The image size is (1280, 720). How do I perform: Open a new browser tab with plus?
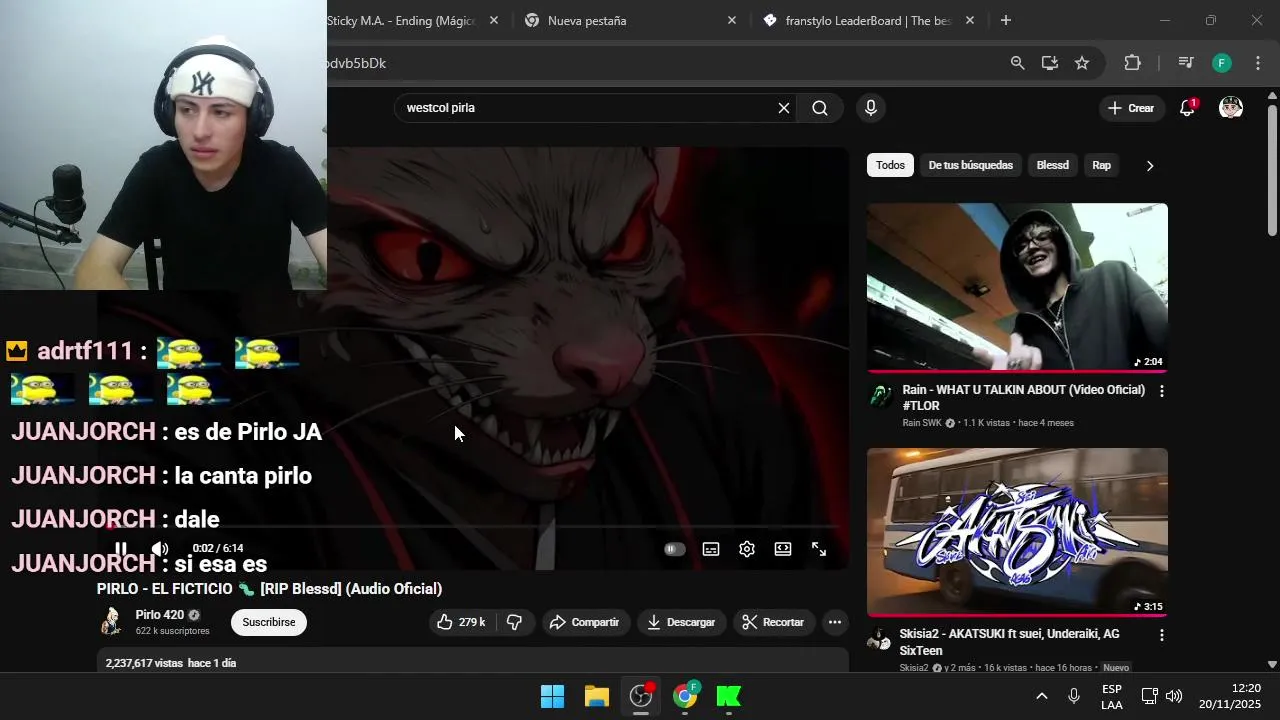1005,20
